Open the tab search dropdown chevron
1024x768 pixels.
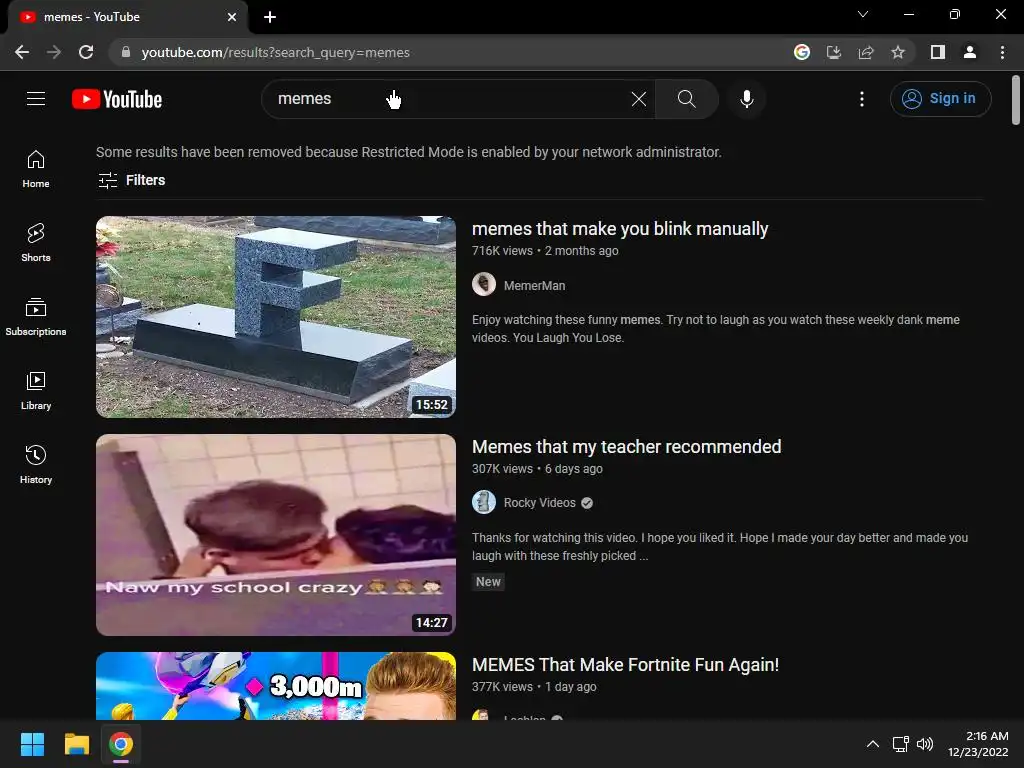863,14
